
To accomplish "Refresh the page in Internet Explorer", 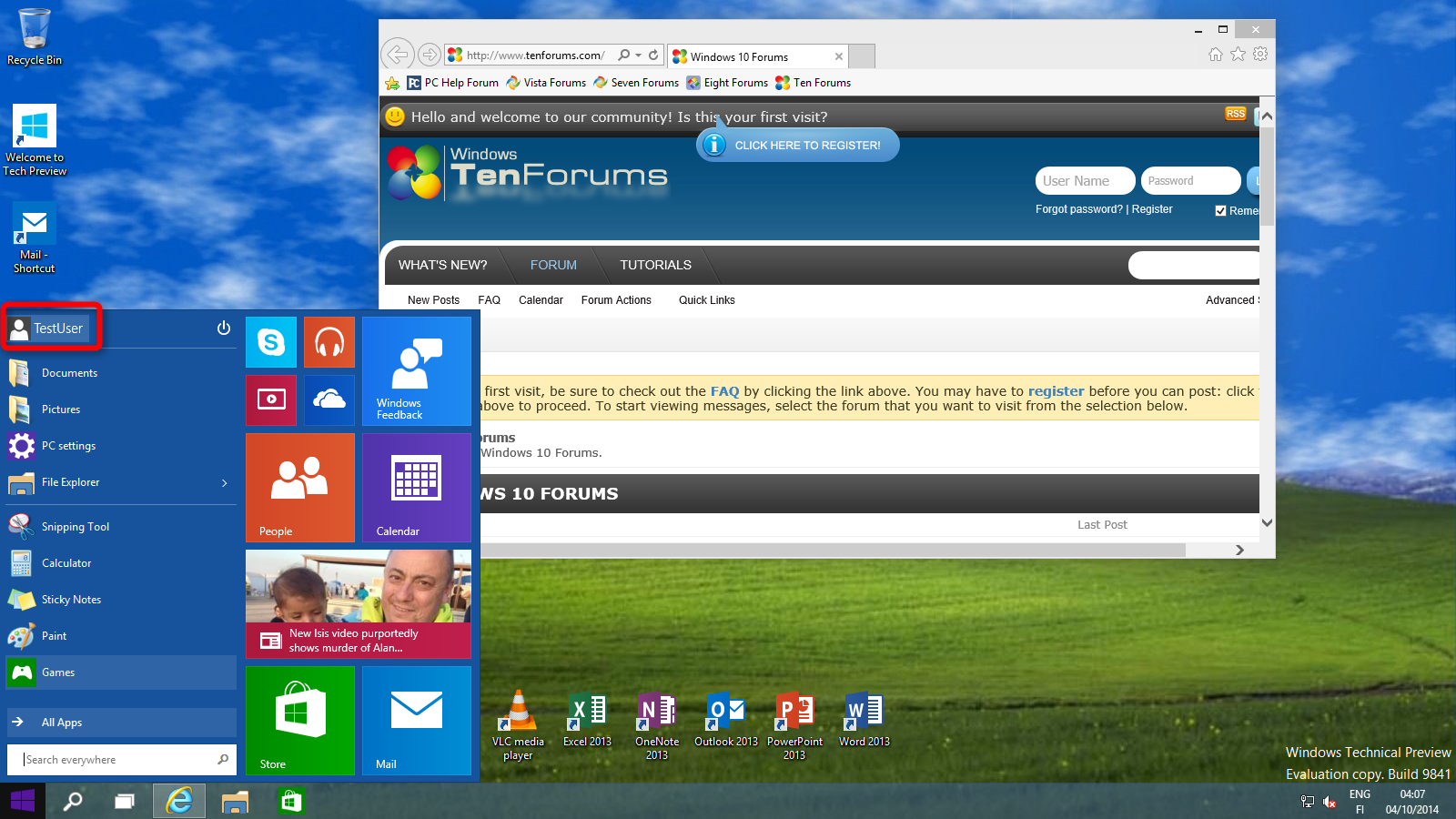I will click(653, 55).
